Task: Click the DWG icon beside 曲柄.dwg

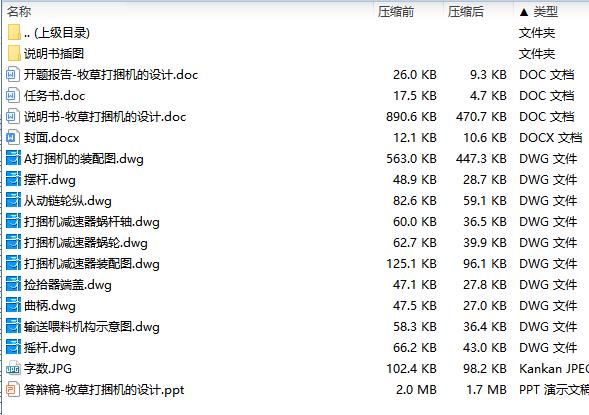Action: [x=13, y=306]
